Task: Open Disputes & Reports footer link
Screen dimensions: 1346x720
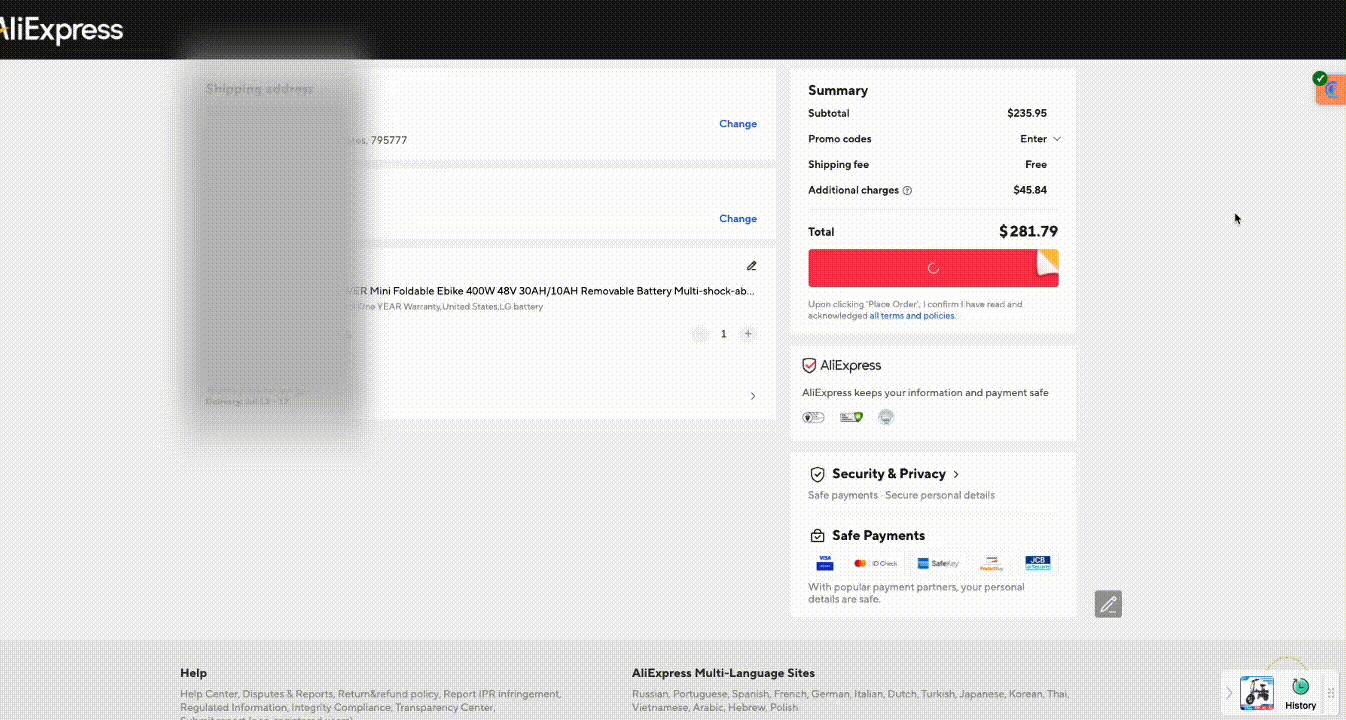Action: [288, 694]
